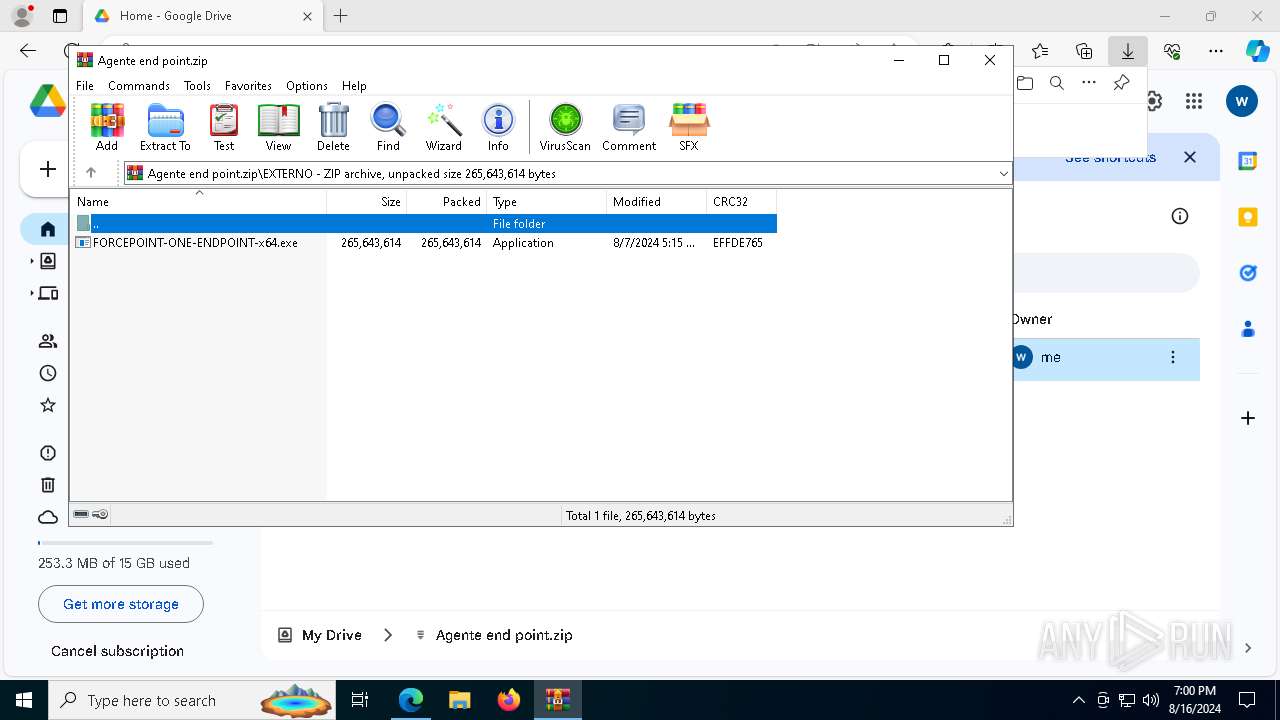Open more actions for owner me row
Image resolution: width=1280 pixels, height=720 pixels.
point(1173,357)
